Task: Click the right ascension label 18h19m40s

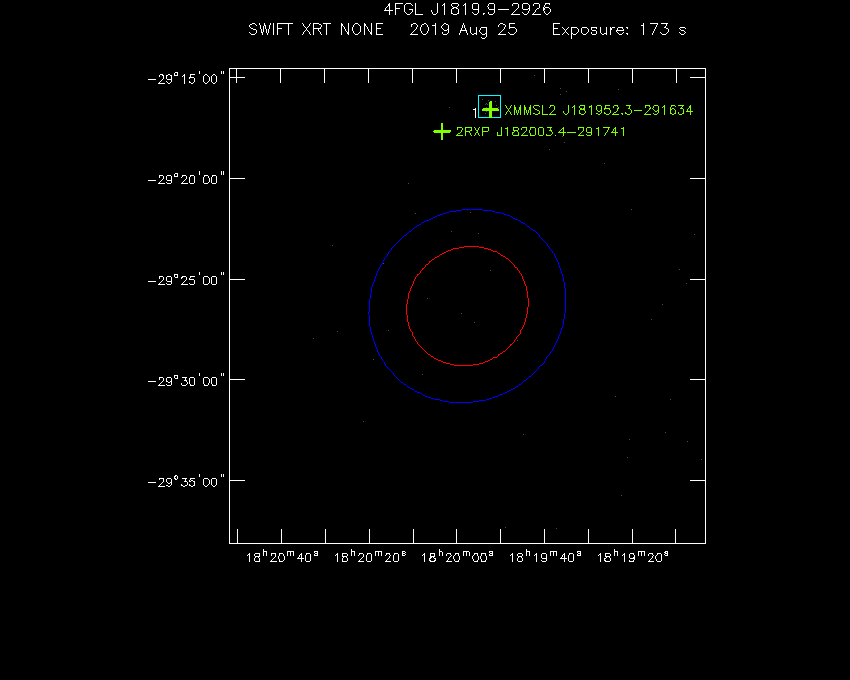Action: pyautogui.click(x=545, y=557)
